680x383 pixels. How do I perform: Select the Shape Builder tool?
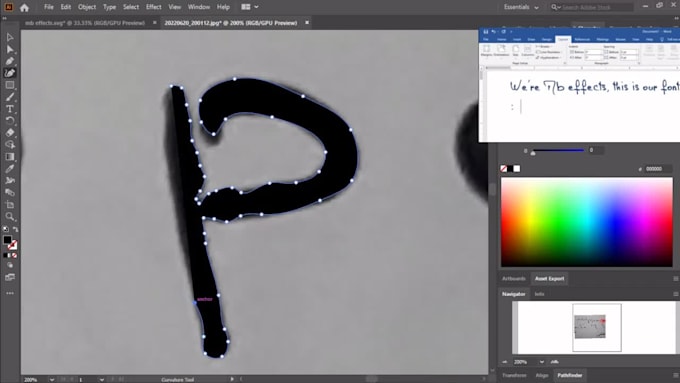[x=10, y=144]
